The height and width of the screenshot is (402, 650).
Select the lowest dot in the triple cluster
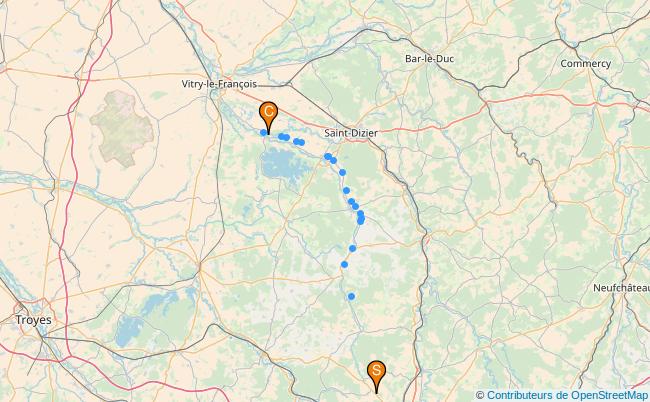click(x=360, y=221)
